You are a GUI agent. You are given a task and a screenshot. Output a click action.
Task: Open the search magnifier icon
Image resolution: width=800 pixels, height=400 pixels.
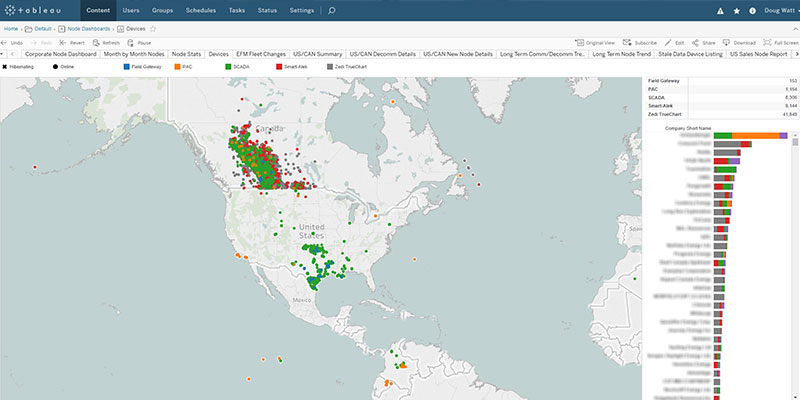pyautogui.click(x=332, y=10)
